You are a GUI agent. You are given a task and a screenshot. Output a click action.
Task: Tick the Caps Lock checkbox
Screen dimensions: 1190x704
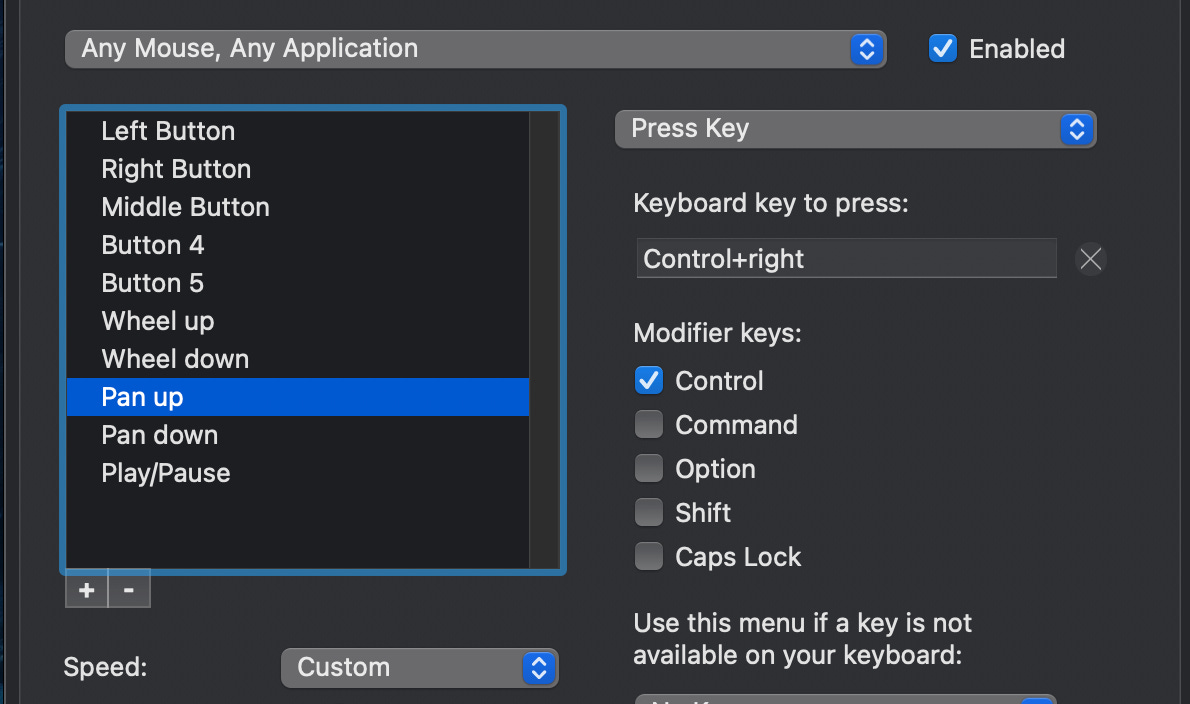coord(649,557)
